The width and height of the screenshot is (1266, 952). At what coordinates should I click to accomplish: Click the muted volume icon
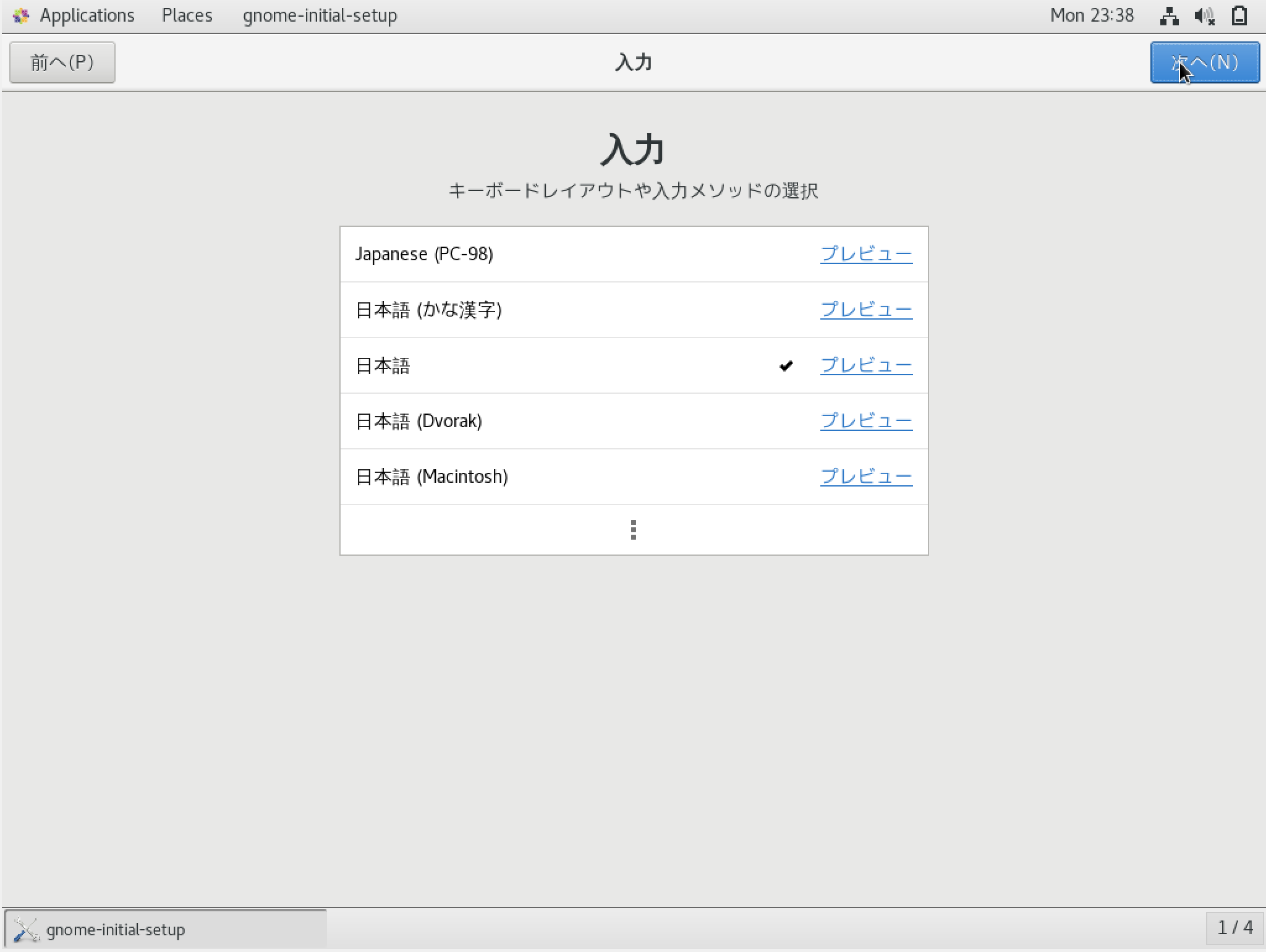[x=1204, y=15]
